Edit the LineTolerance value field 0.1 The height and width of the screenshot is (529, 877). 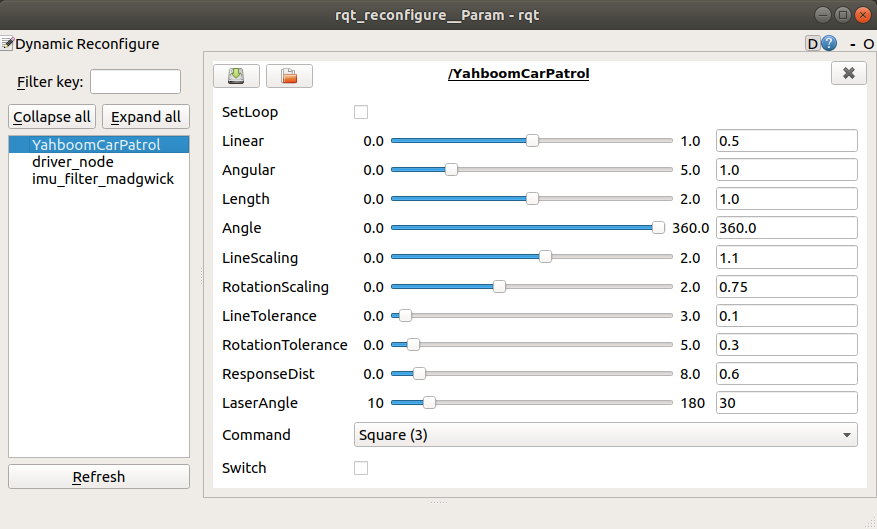pyautogui.click(x=786, y=315)
